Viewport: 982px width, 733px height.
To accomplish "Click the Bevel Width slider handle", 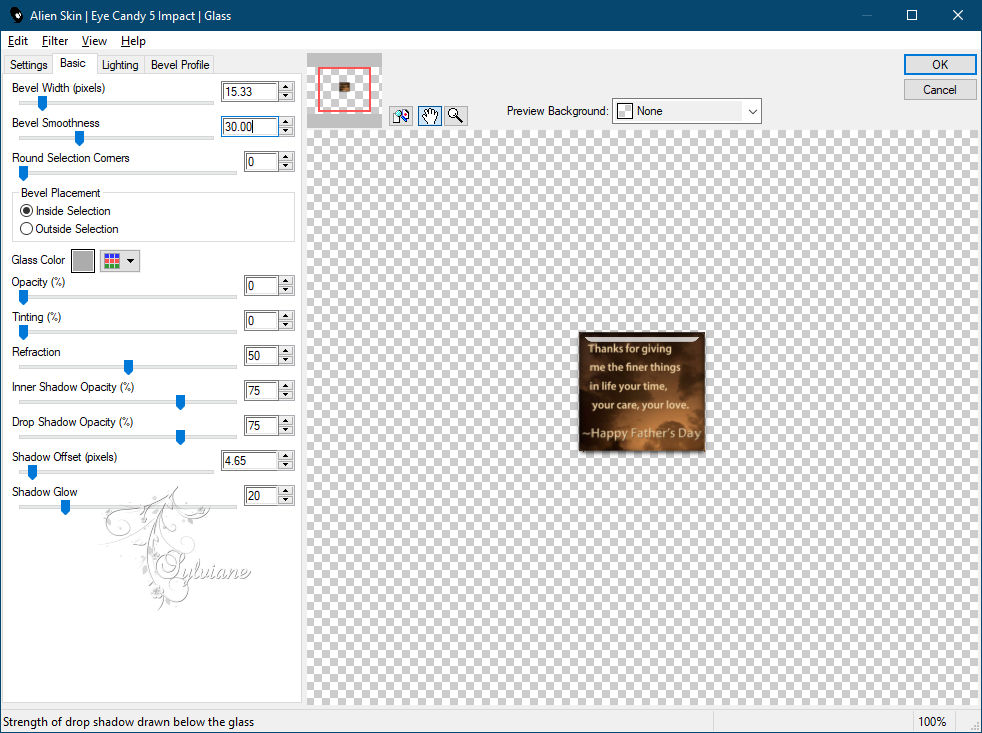I will (42, 103).
